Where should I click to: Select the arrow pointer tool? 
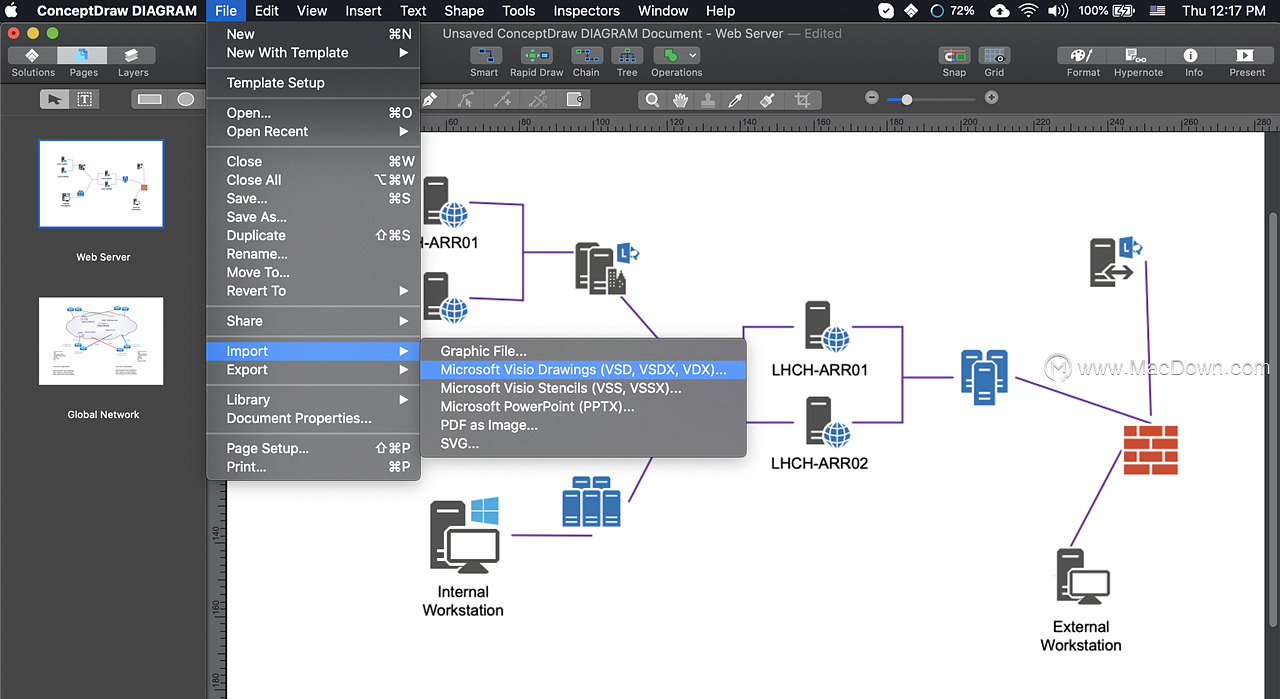[x=54, y=99]
